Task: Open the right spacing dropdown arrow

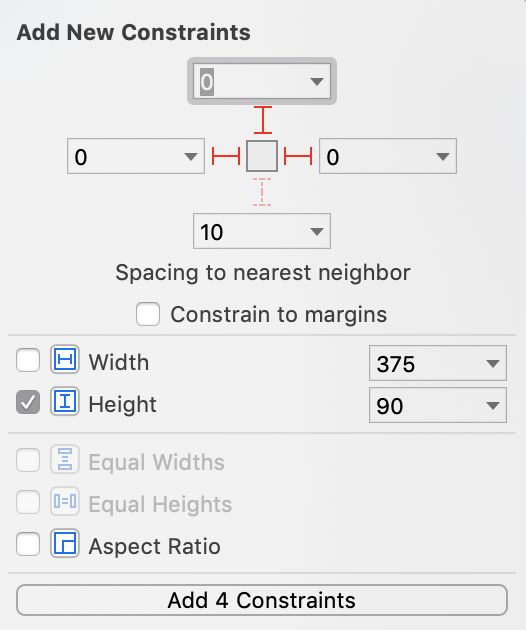Action: (x=443, y=156)
